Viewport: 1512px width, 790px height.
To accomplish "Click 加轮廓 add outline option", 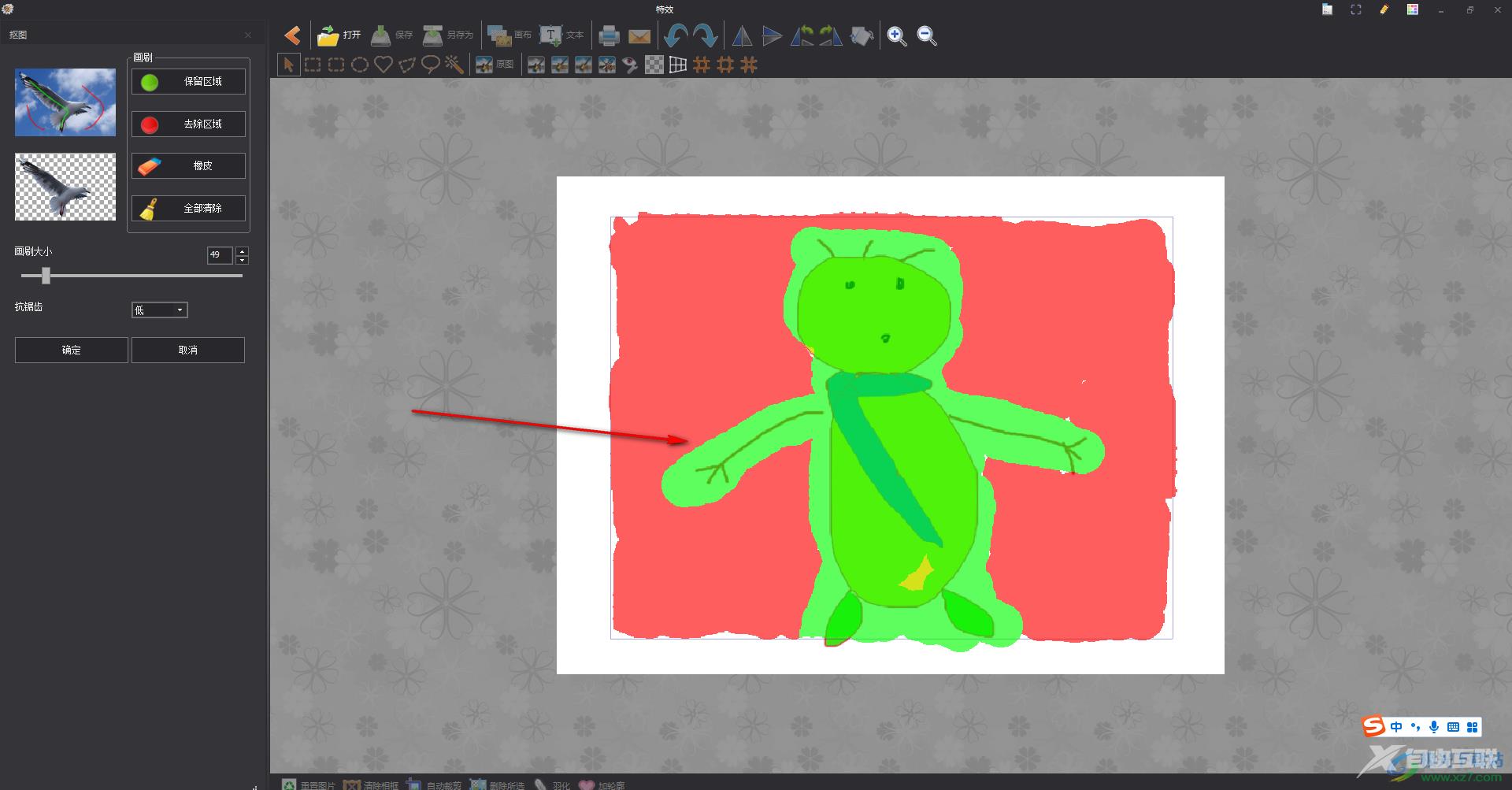I will click(602, 784).
